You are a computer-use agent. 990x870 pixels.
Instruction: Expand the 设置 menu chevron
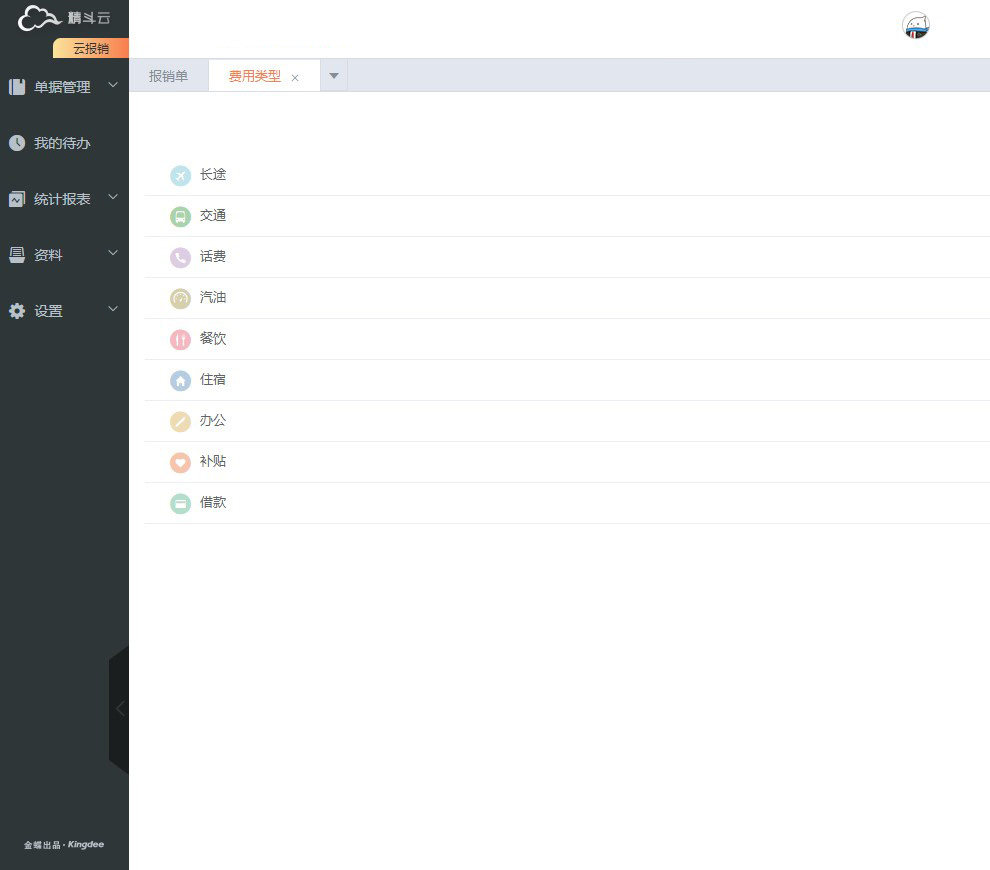[x=113, y=309]
